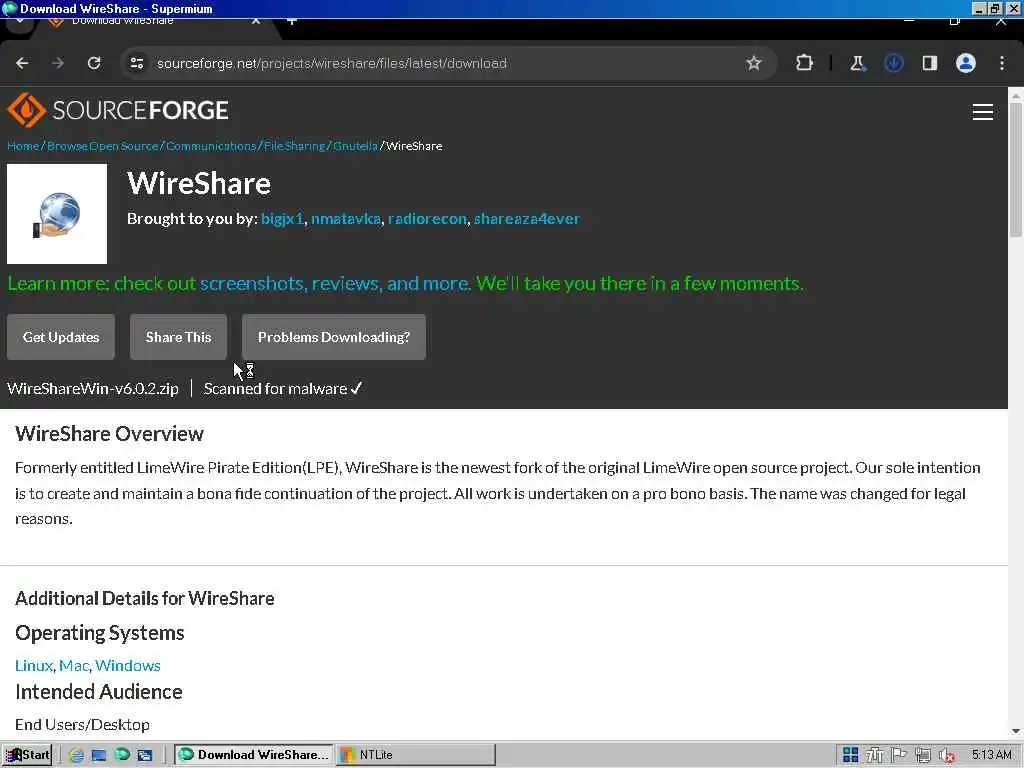The image size is (1024, 768).
Task: Open the Supermium three-dot menu
Action: [x=1002, y=63]
